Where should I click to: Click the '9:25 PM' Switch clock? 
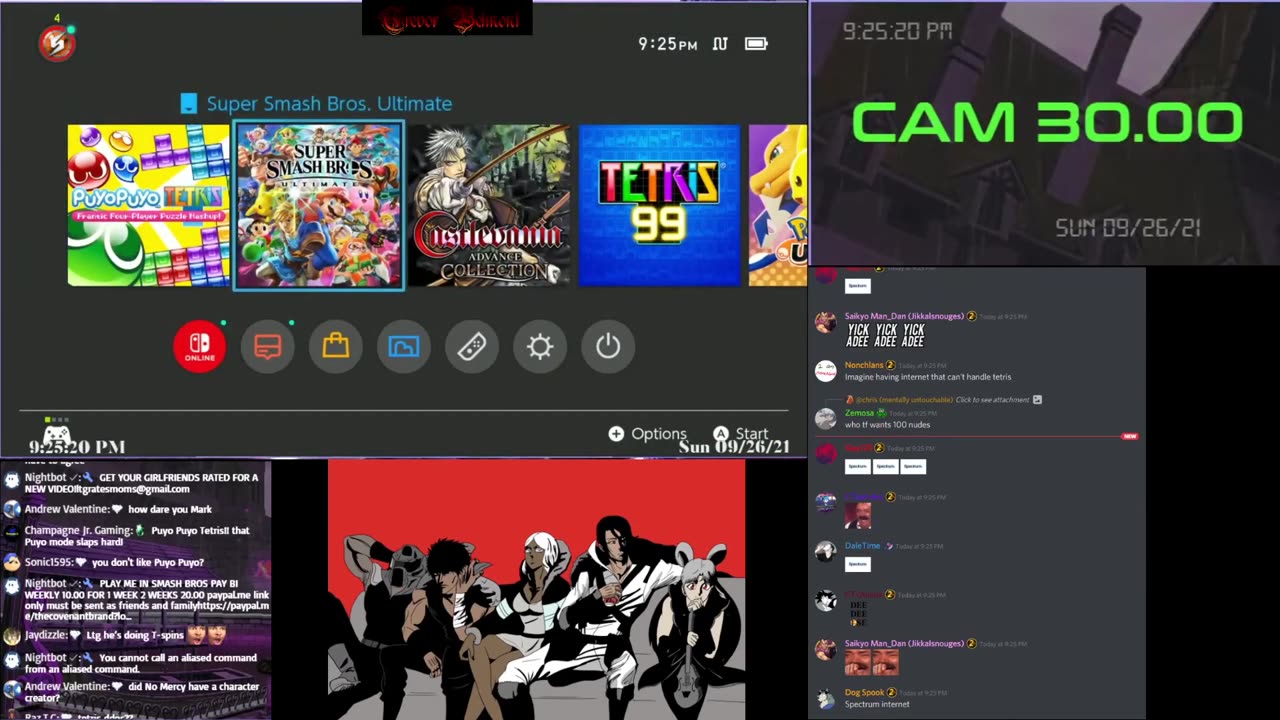[x=668, y=44]
